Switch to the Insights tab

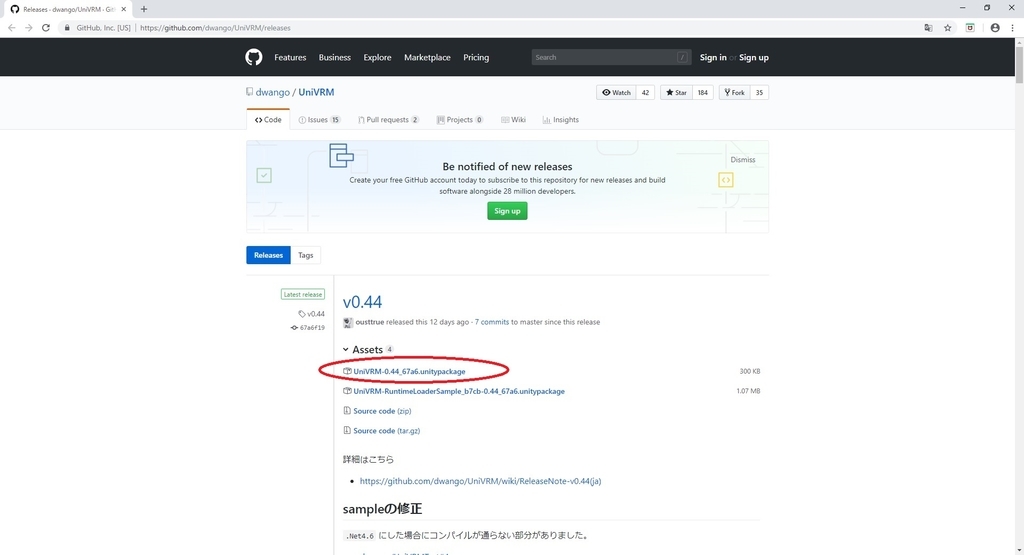tap(560, 119)
